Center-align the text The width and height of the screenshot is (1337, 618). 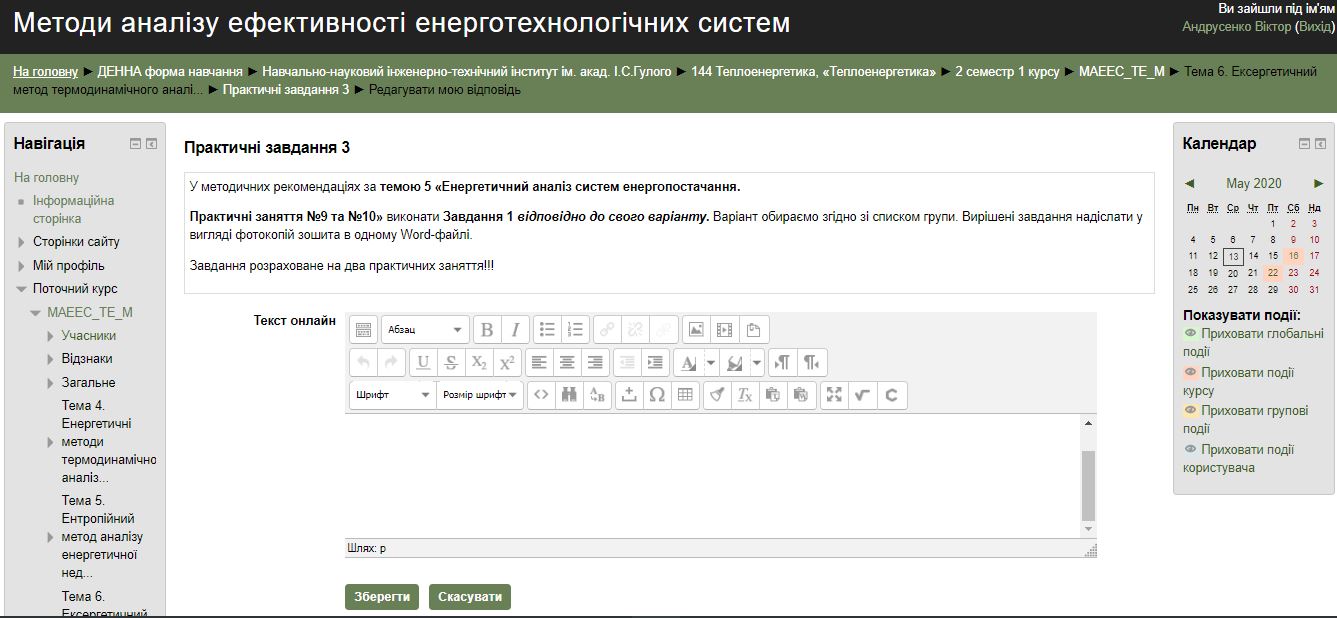(x=567, y=362)
